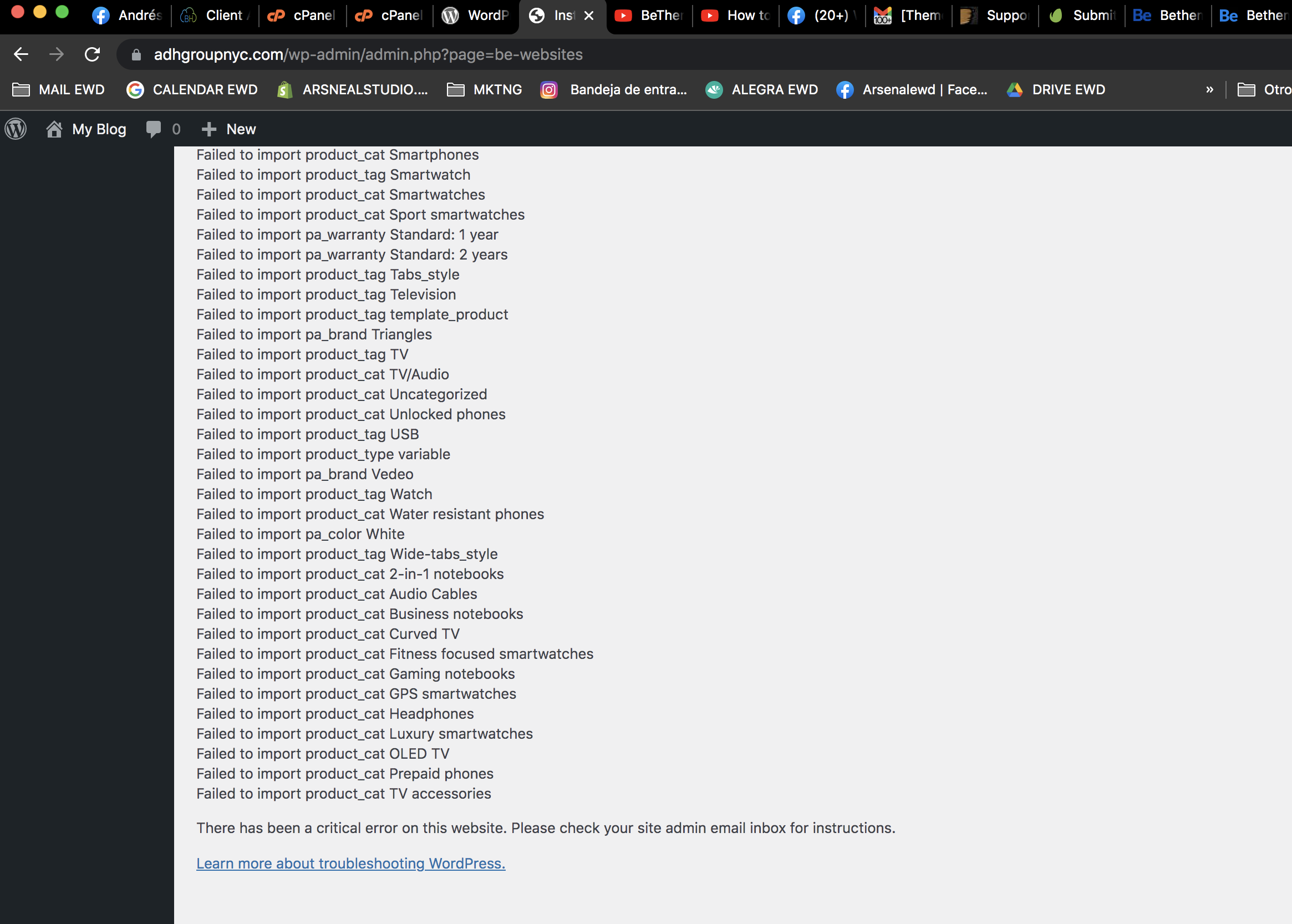Expand the browser bookmarks overflow menu
The height and width of the screenshot is (924, 1292).
[x=1209, y=89]
